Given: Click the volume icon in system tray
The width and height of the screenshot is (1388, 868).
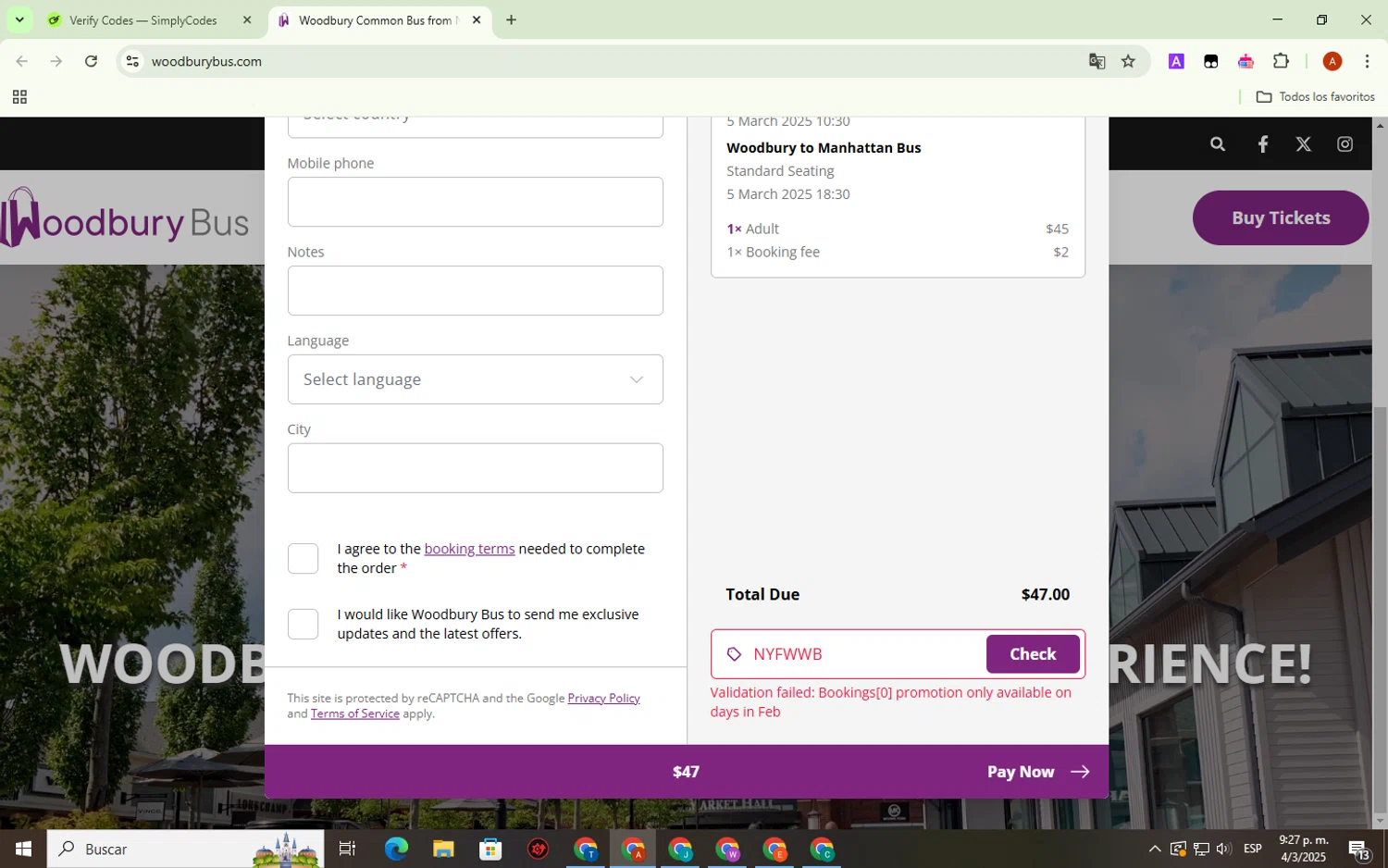Looking at the screenshot, I should [x=1223, y=849].
